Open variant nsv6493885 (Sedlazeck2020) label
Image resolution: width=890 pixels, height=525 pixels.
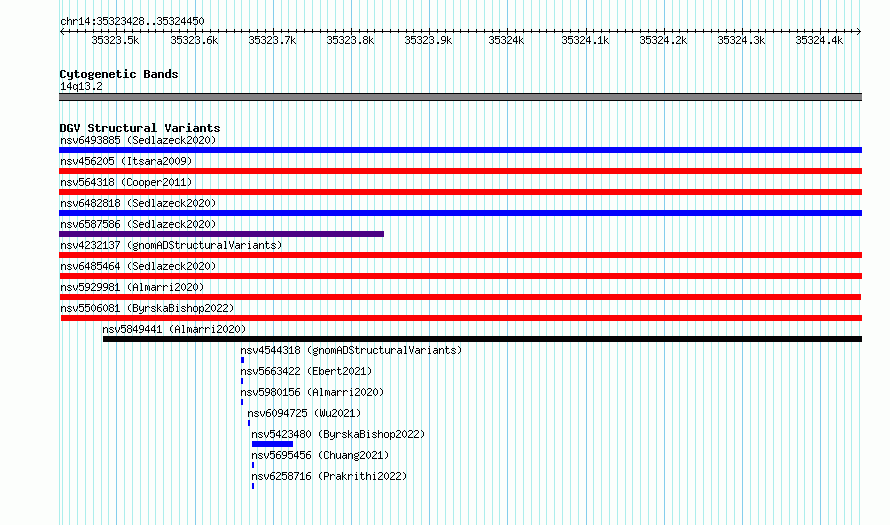pos(138,140)
